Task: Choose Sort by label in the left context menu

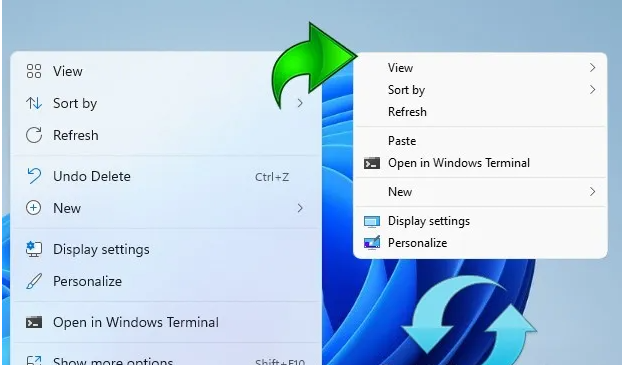Action: coord(75,104)
